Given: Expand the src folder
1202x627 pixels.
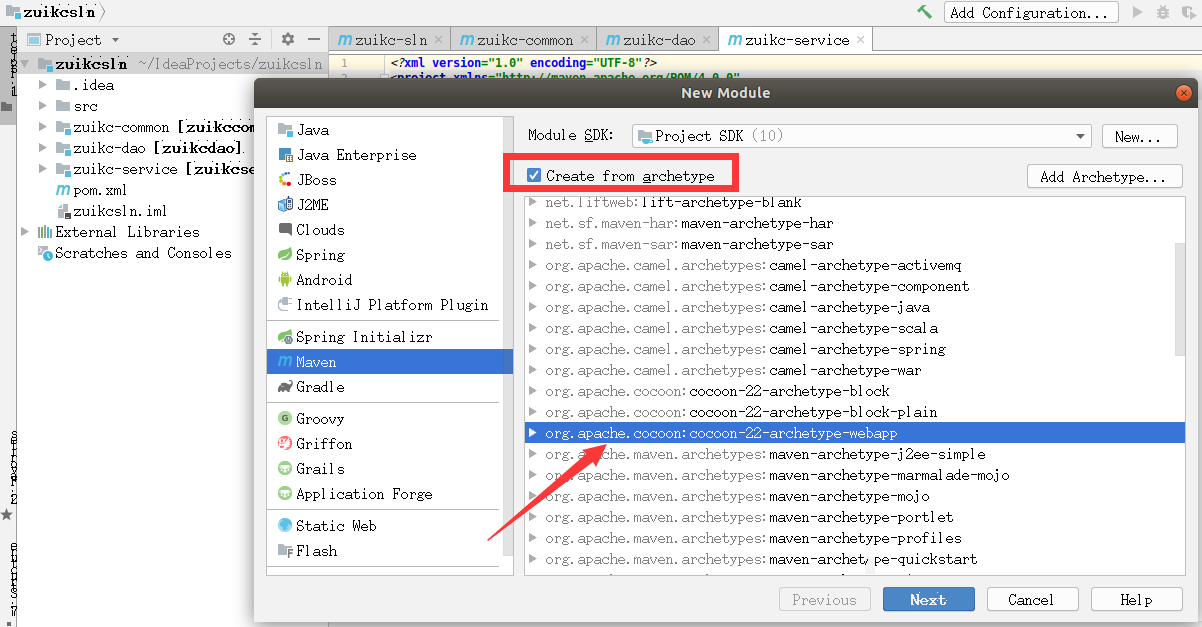Looking at the screenshot, I should click(x=43, y=106).
